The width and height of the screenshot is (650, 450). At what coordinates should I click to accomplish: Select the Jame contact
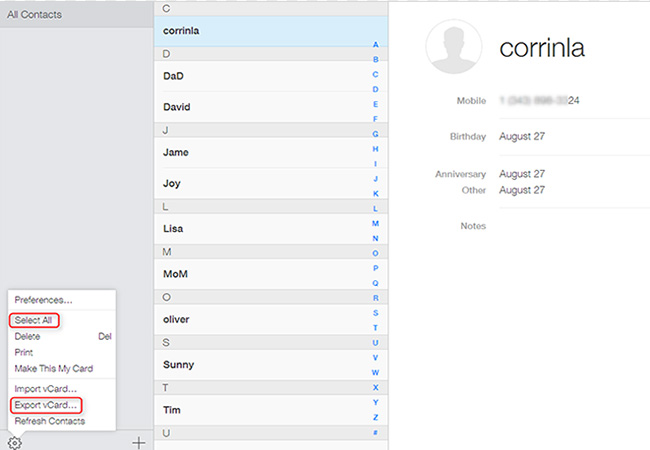point(271,152)
